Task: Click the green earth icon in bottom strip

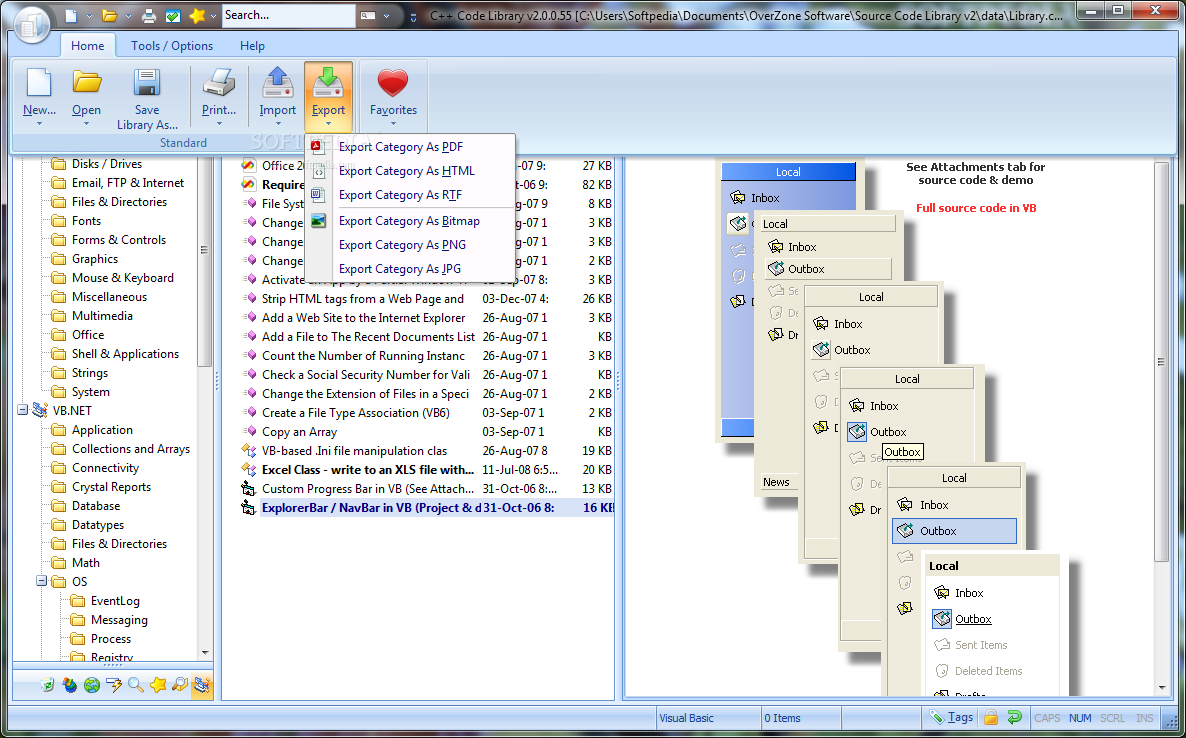Action: (92, 685)
